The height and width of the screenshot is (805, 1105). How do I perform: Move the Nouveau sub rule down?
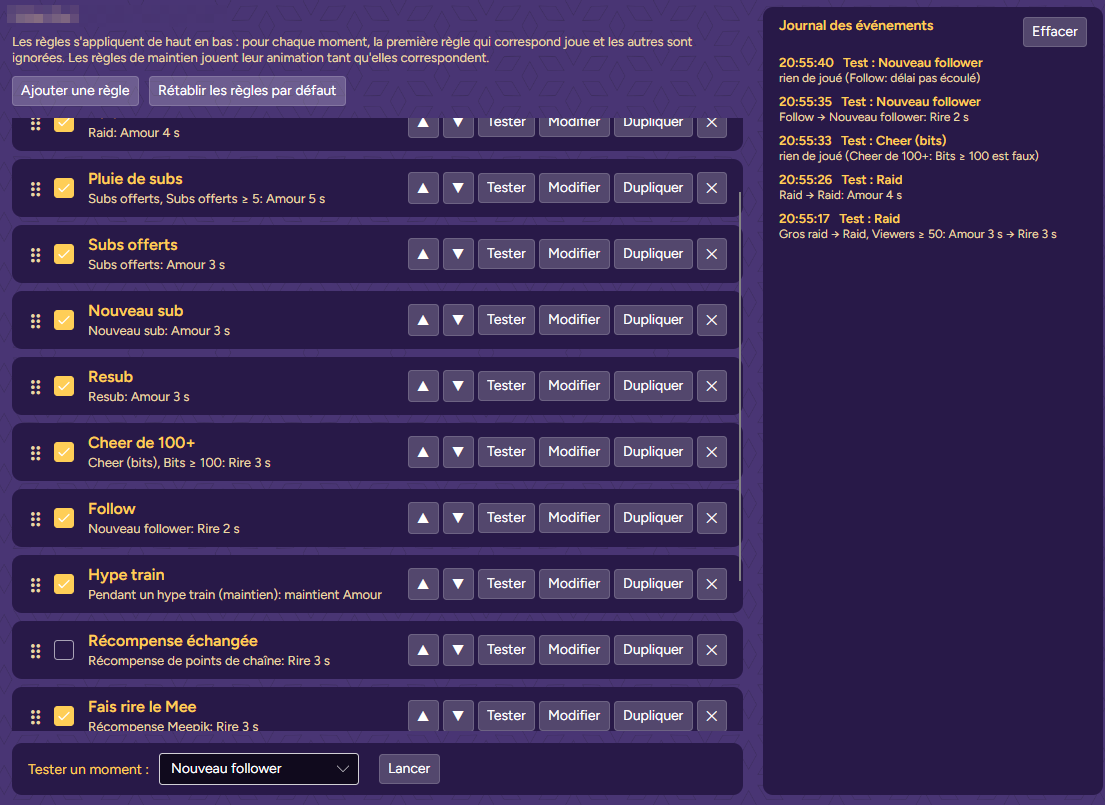[x=458, y=320]
